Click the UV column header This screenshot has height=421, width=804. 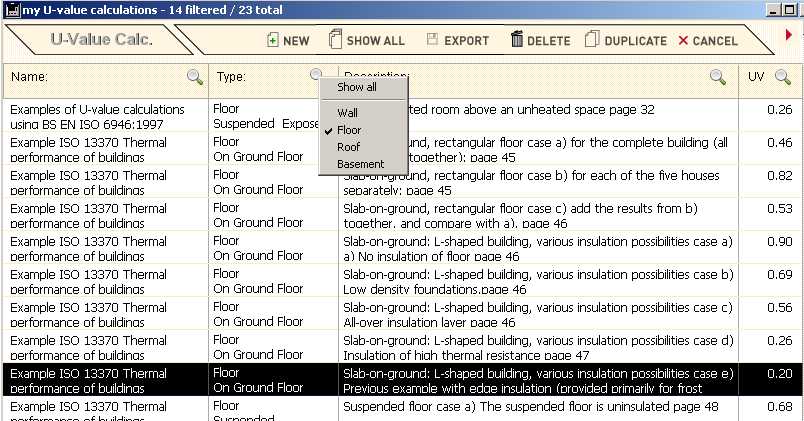pyautogui.click(x=756, y=77)
